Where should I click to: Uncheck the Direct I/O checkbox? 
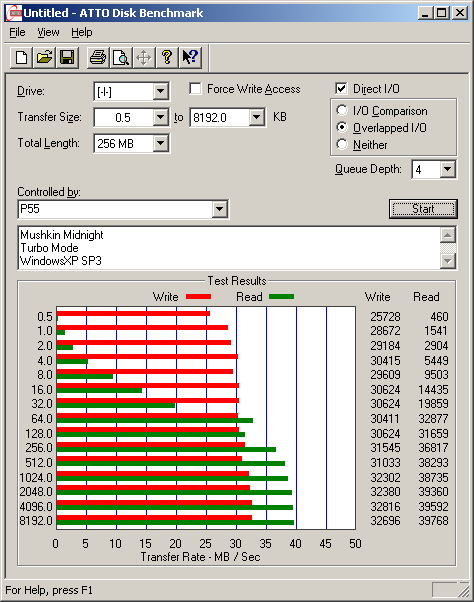[x=341, y=89]
